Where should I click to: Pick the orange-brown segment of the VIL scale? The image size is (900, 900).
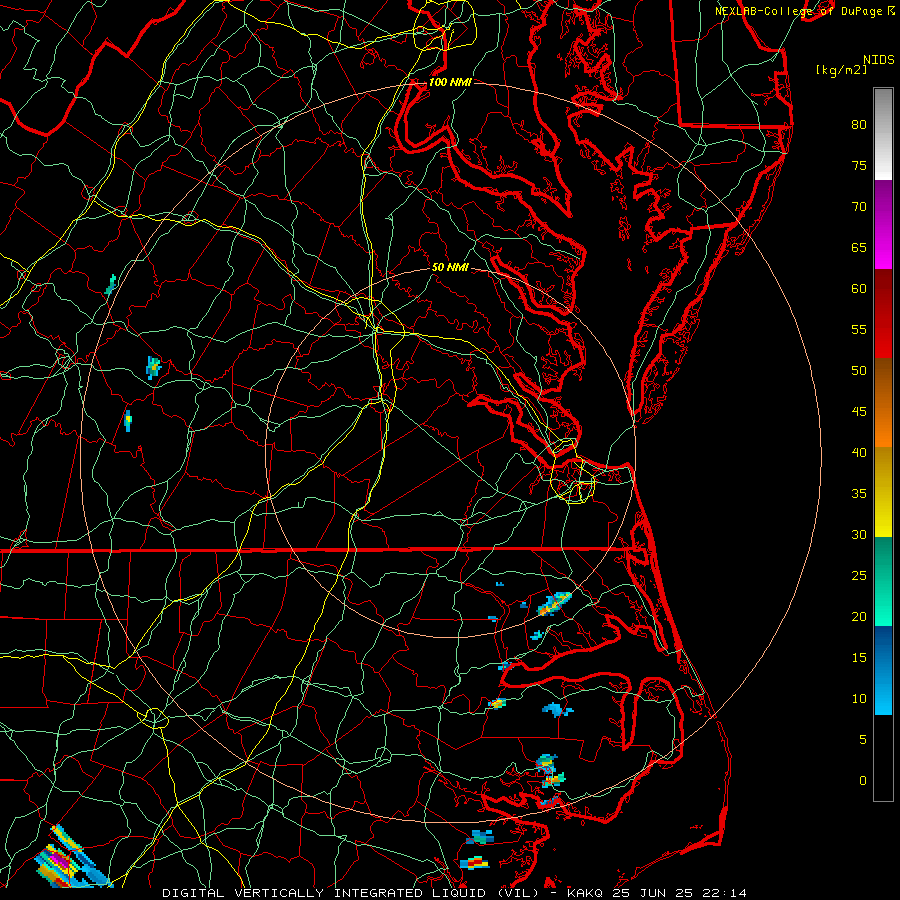(883, 403)
